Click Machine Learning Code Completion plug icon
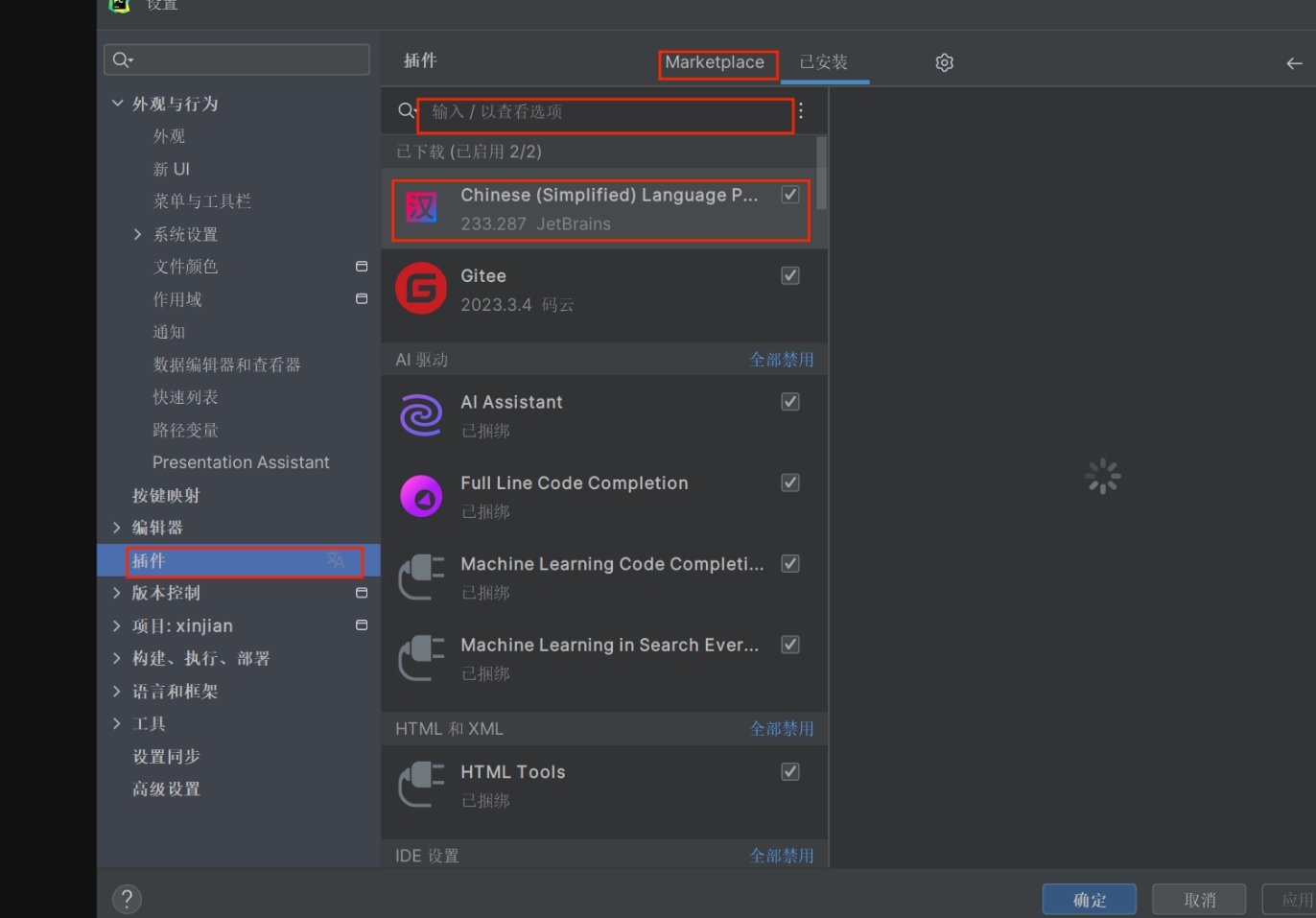Image resolution: width=1316 pixels, height=918 pixels. [x=421, y=577]
